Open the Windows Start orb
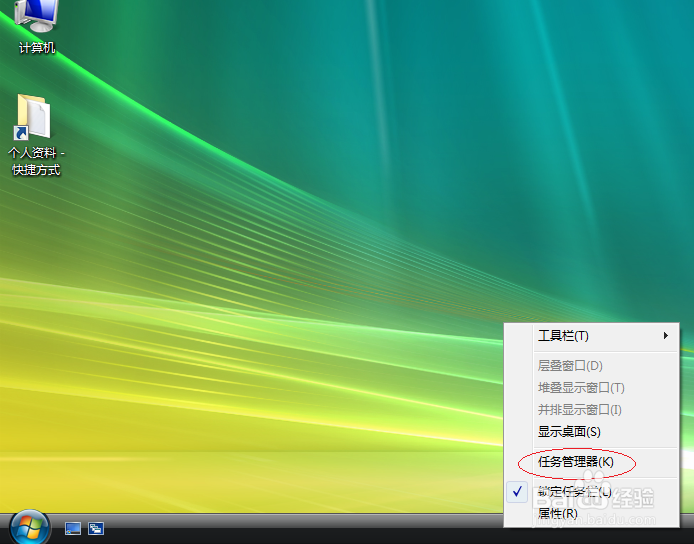The width and height of the screenshot is (694, 544). tap(30, 528)
